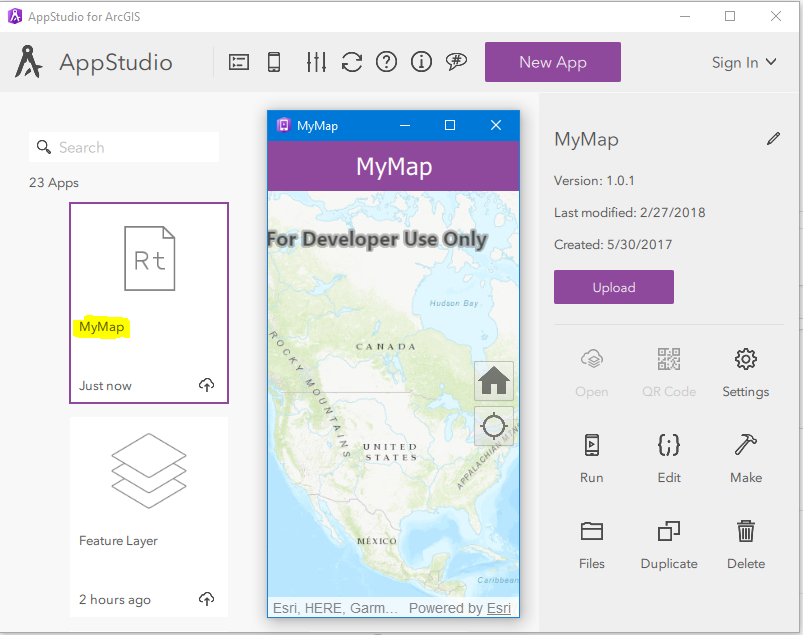The width and height of the screenshot is (803, 635).
Task: Click the MyMap purple header title
Action: (x=394, y=166)
